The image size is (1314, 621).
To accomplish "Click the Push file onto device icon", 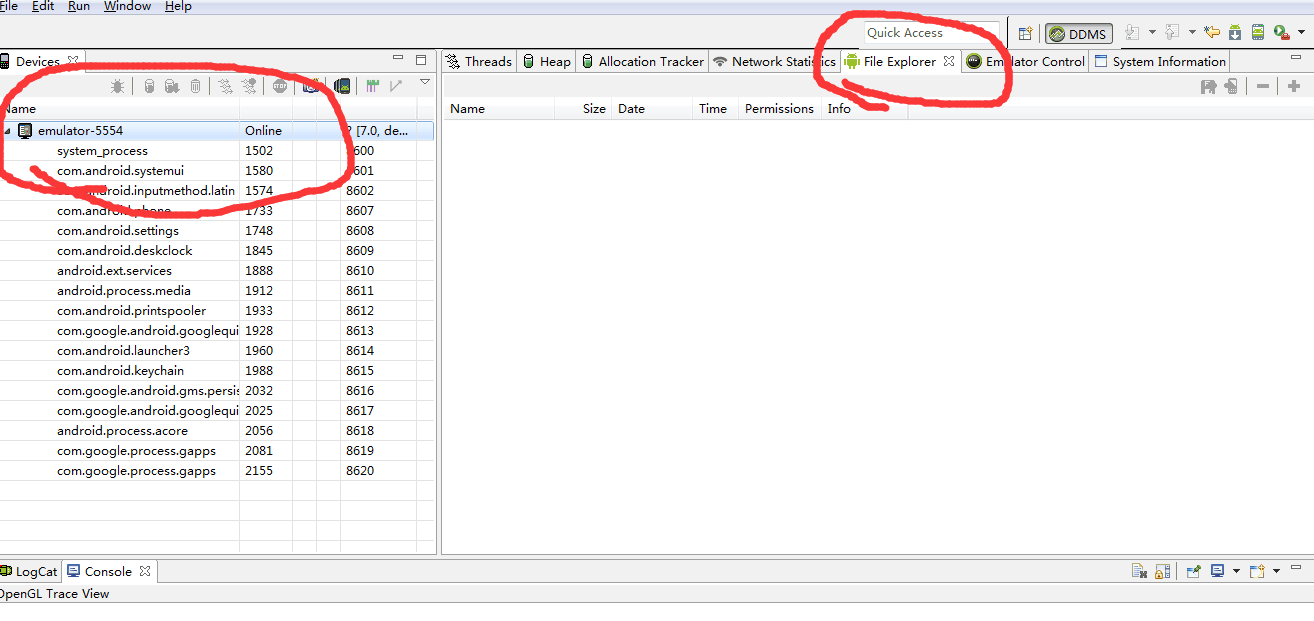I will 1231,87.
